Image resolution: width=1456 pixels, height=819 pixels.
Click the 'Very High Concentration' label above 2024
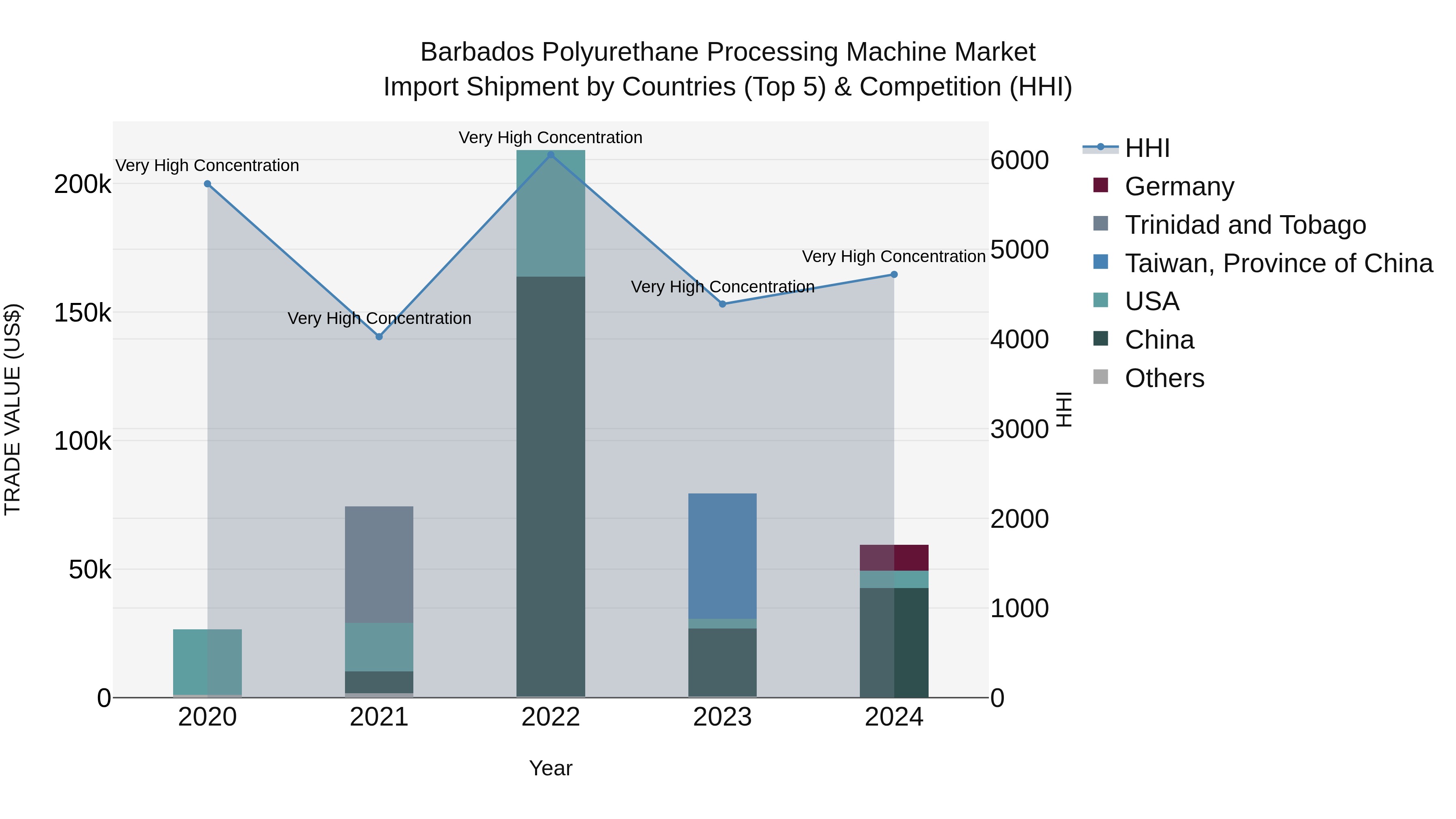point(894,256)
